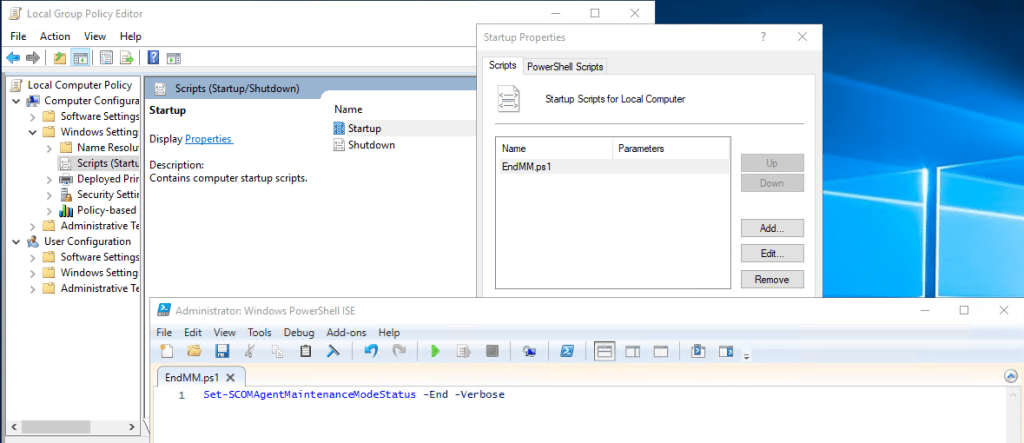Click the Back arrow in Group Policy Editor
This screenshot has width=1024, height=443.
[x=13, y=58]
